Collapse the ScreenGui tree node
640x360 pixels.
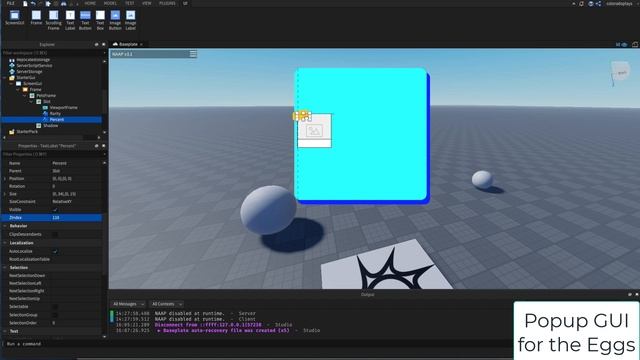(x=11, y=84)
